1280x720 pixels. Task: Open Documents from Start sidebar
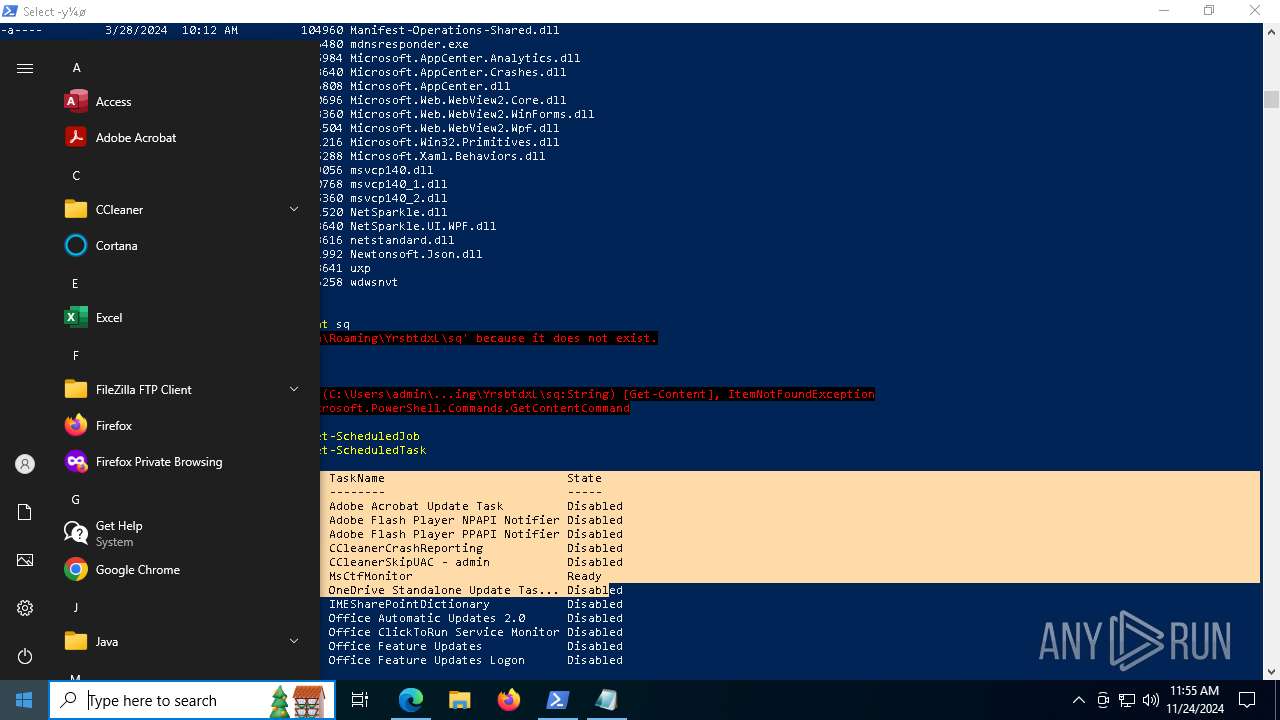(x=25, y=512)
